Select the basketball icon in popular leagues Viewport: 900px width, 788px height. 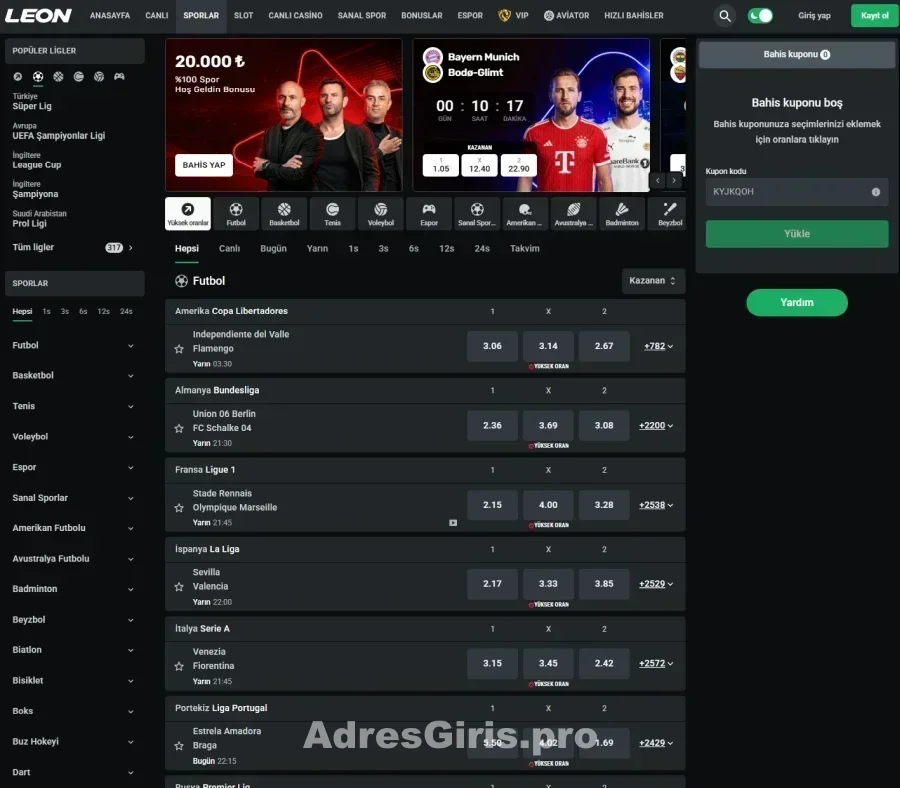pyautogui.click(x=59, y=76)
